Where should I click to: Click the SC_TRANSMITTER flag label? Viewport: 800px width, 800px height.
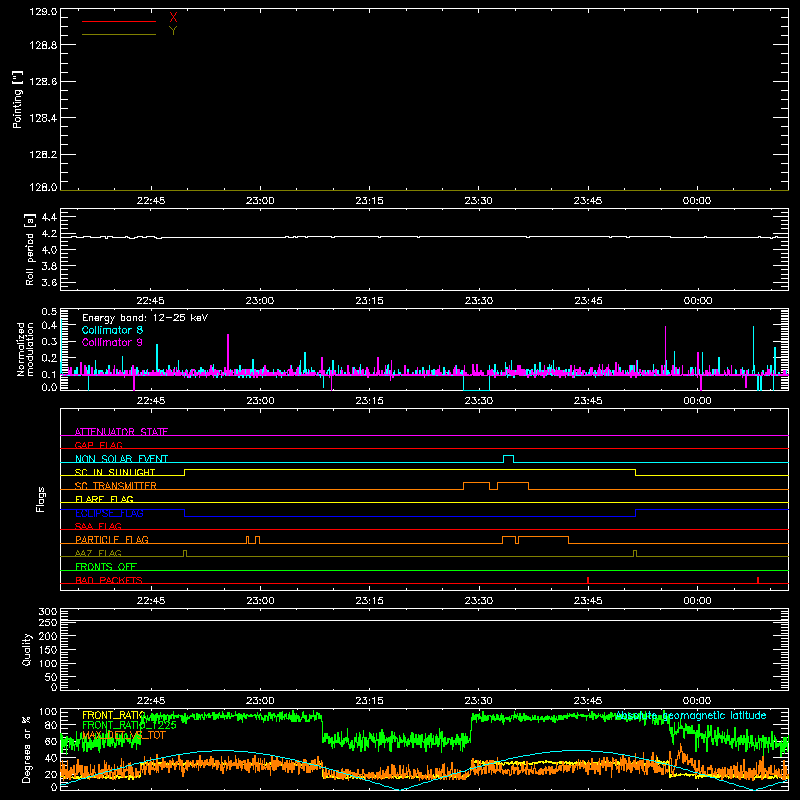(116, 486)
